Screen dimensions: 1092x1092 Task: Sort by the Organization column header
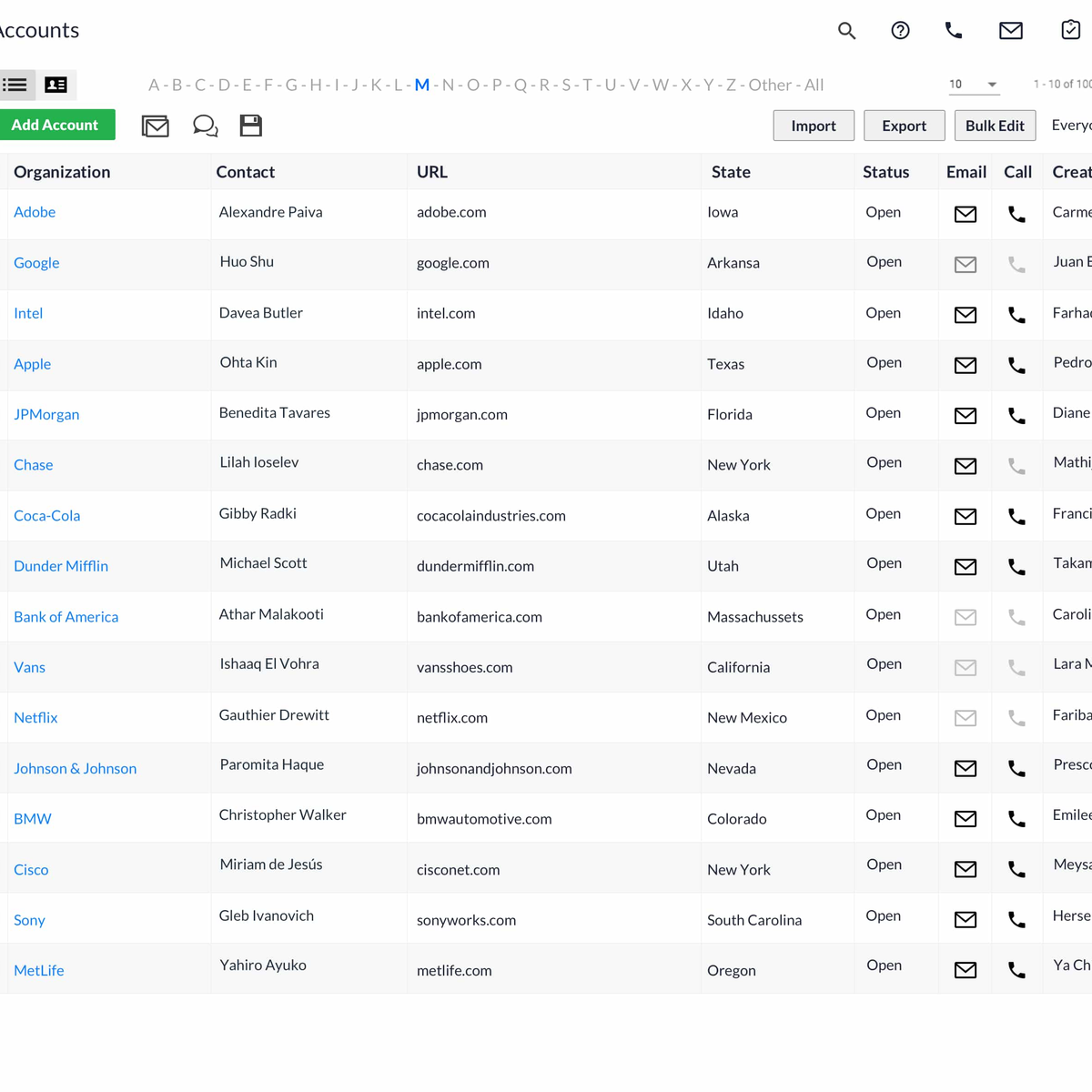pyautogui.click(x=62, y=172)
